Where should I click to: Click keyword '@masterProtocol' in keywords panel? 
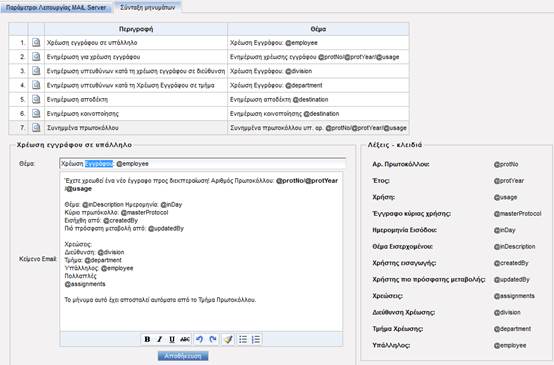(518, 213)
